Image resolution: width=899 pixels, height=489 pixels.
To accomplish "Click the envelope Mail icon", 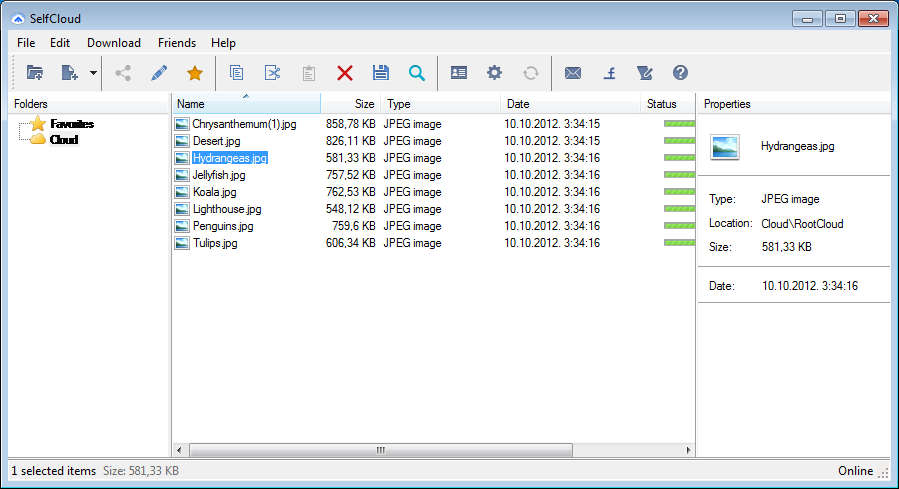I will [x=573, y=73].
